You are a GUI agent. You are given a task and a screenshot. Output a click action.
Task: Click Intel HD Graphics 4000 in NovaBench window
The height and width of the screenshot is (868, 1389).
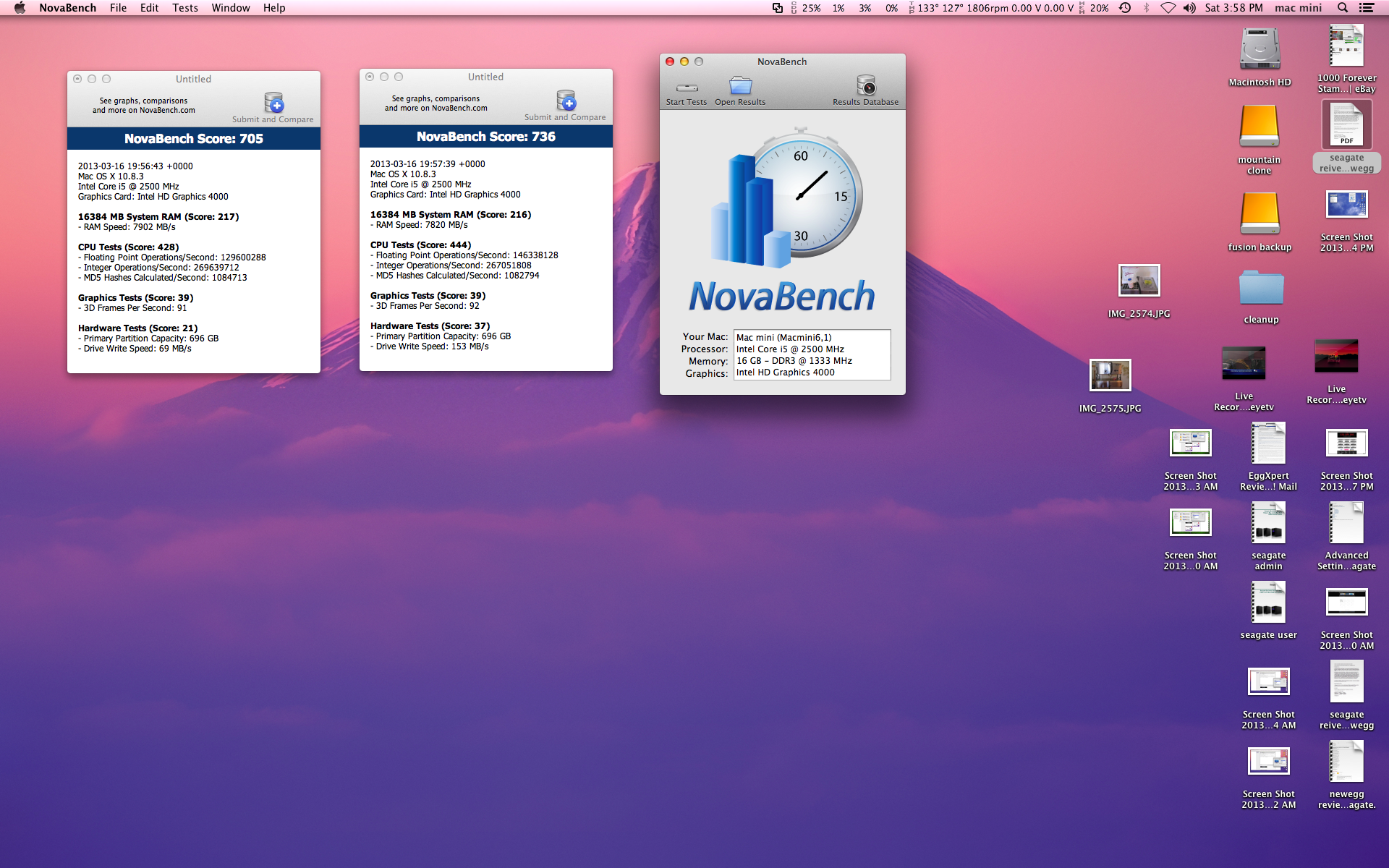tap(786, 373)
